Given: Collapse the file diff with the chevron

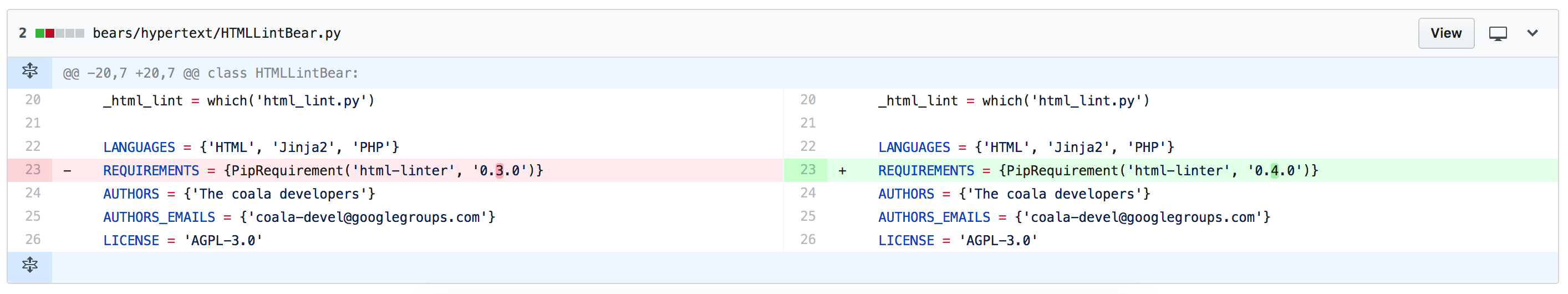Looking at the screenshot, I should click(1533, 33).
